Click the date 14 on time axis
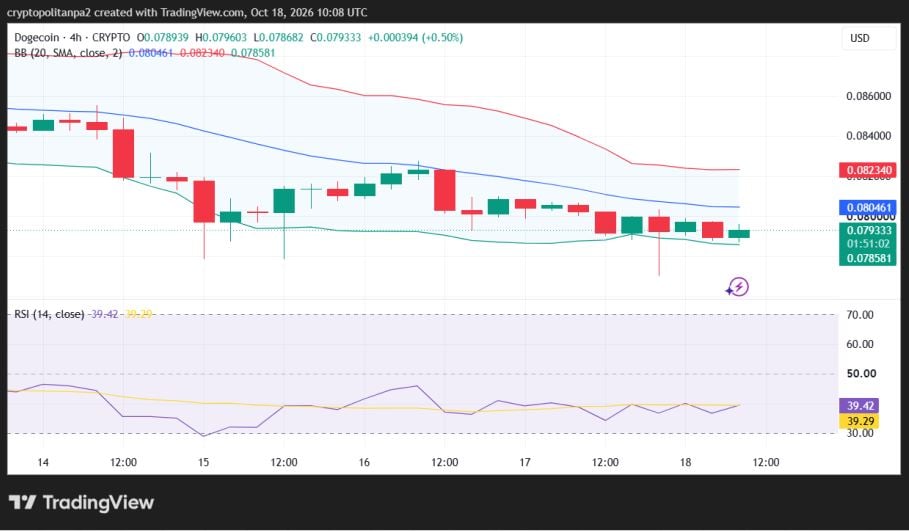 43,462
